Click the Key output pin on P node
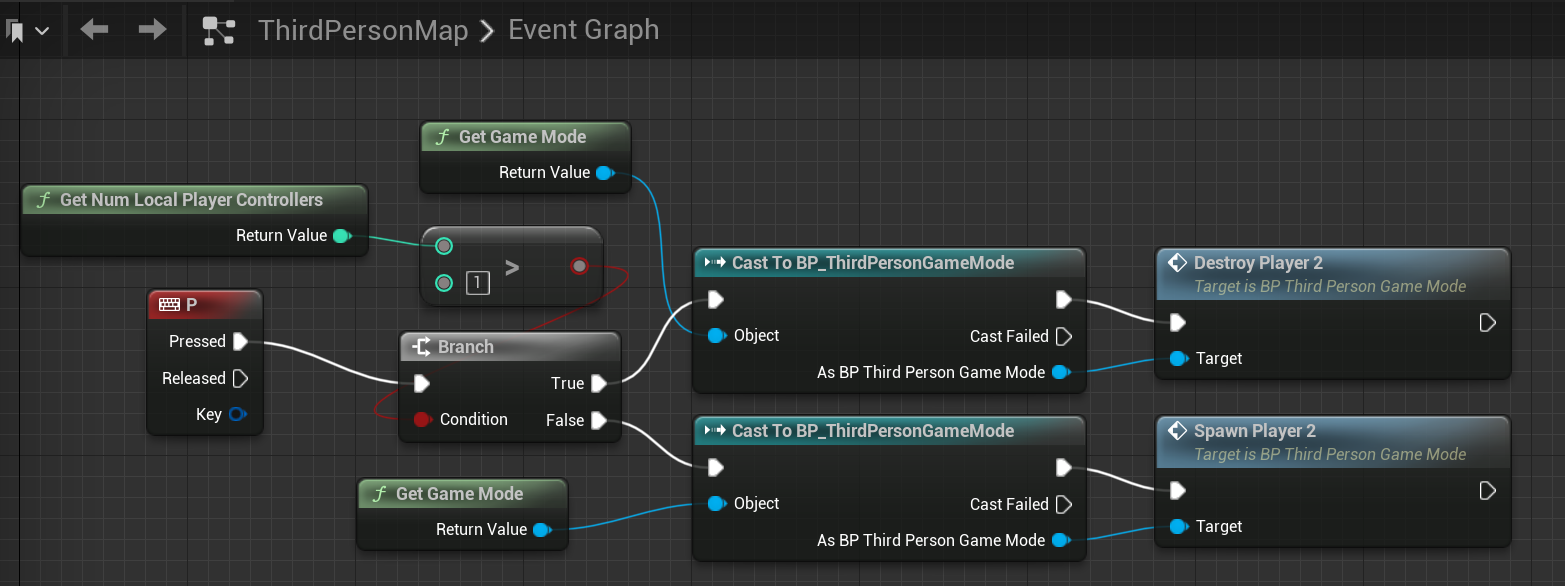Image resolution: width=1565 pixels, height=586 pixels. point(237,415)
